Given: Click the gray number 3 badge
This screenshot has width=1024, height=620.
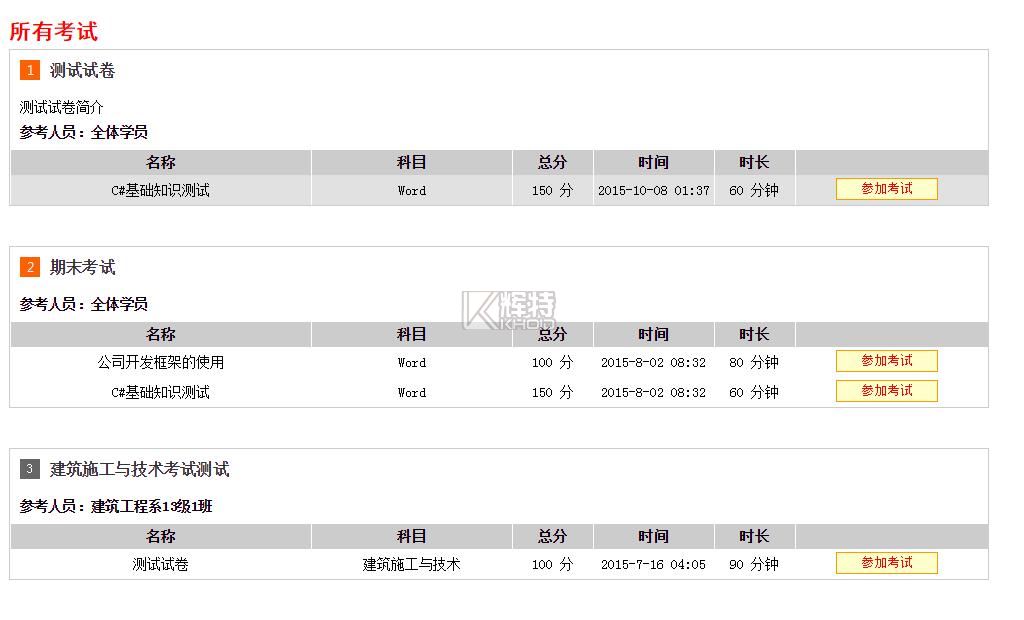Looking at the screenshot, I should click(x=30, y=469).
